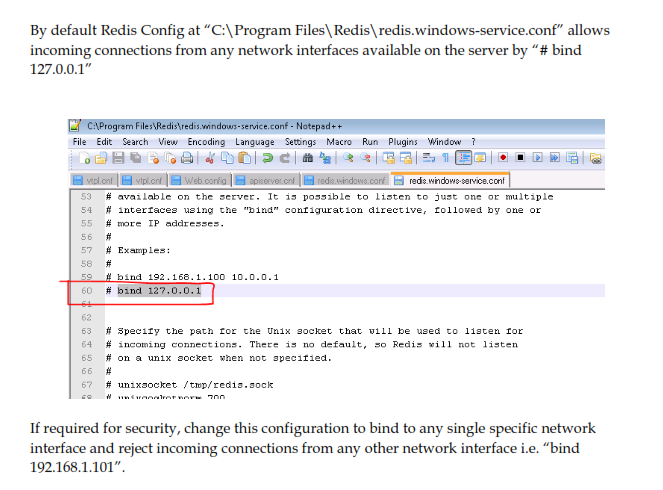Click the Zoom Out magnifier icon
Image resolution: width=663 pixels, height=490 pixels.
365,158
